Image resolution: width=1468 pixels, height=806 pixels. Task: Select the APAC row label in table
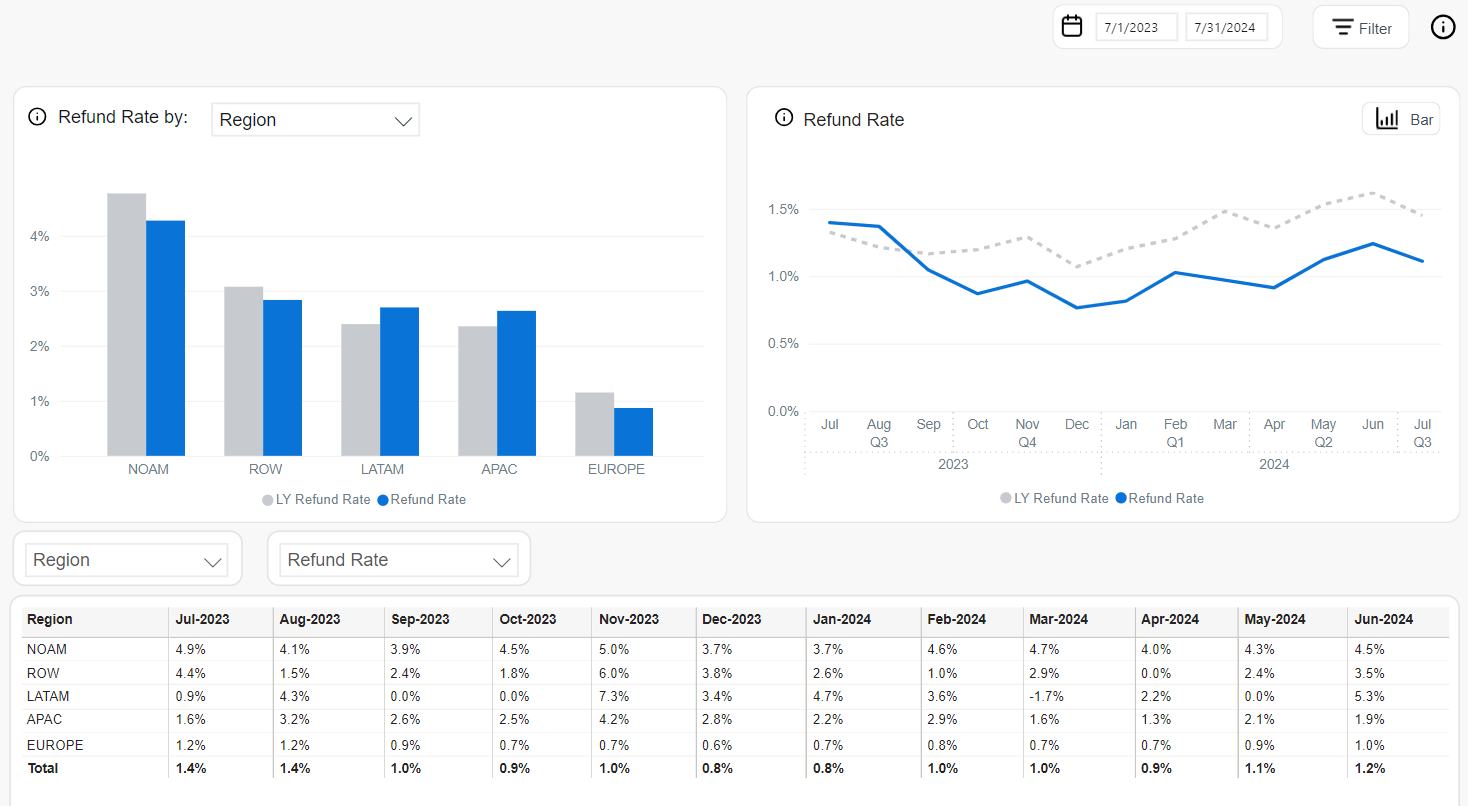tap(45, 720)
